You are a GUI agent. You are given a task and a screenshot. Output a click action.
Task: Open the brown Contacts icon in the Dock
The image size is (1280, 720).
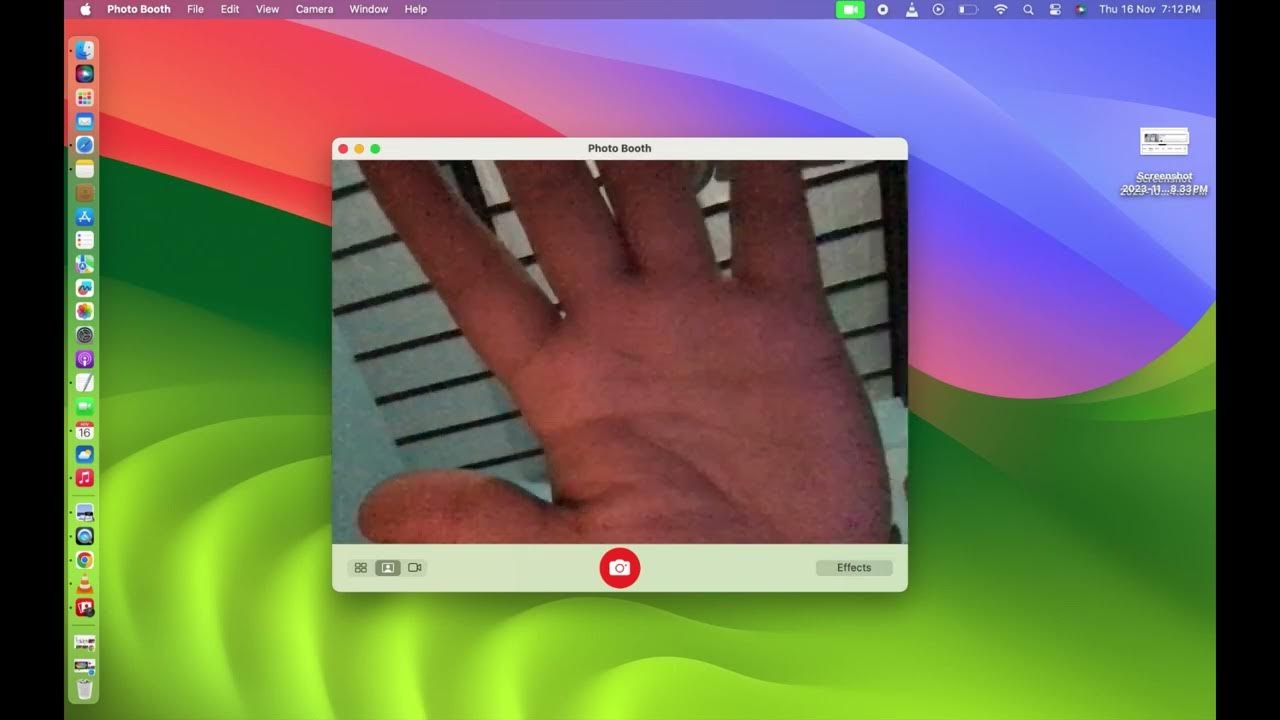pos(85,193)
